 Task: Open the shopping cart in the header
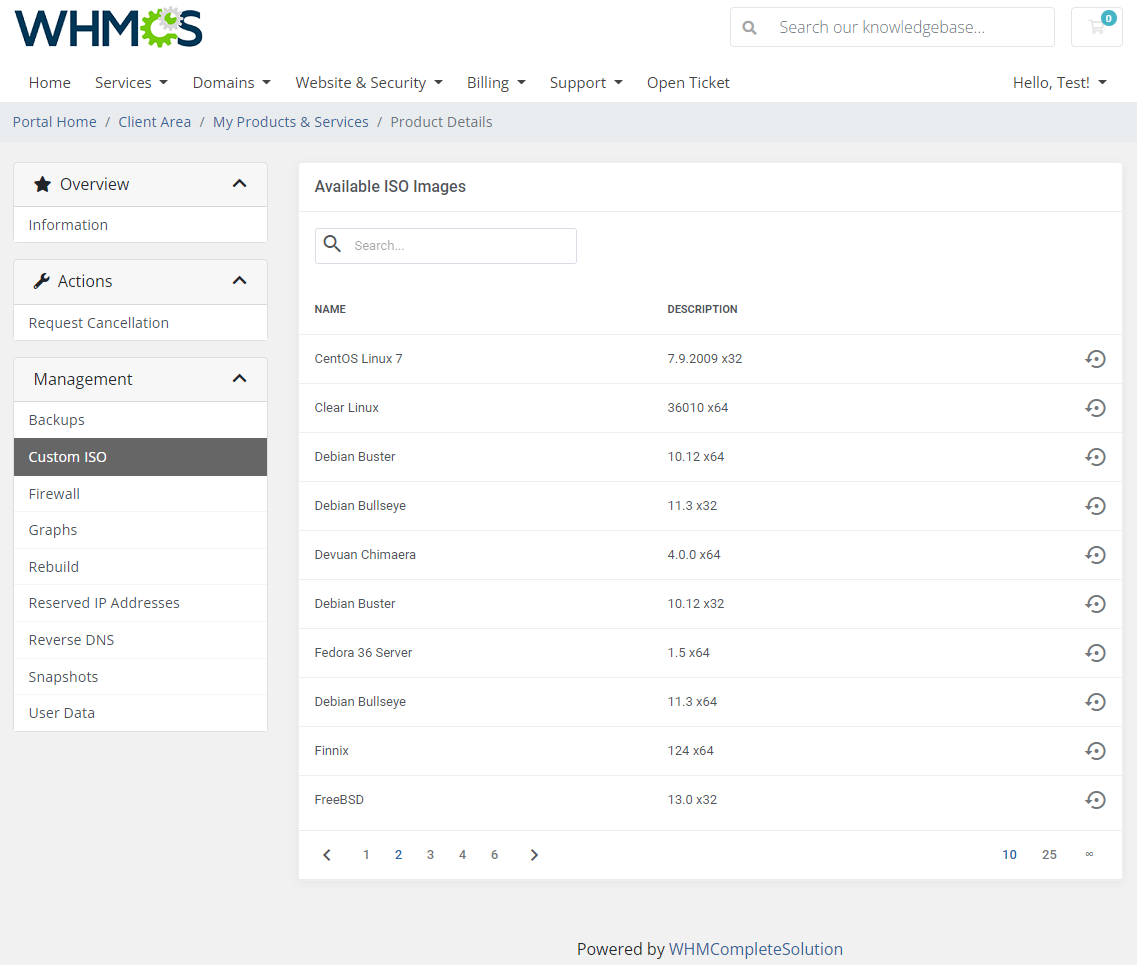[1096, 27]
